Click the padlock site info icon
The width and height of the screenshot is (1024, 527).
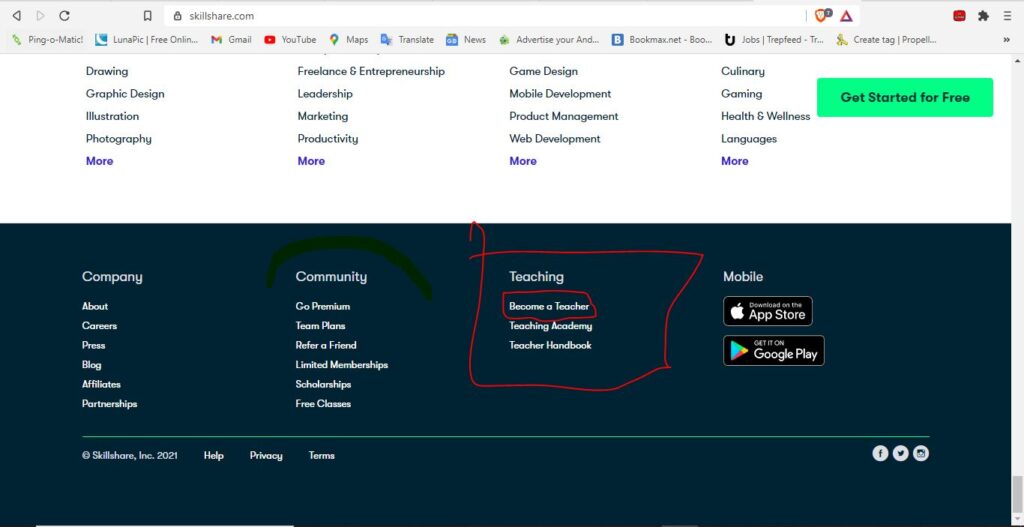[177, 16]
